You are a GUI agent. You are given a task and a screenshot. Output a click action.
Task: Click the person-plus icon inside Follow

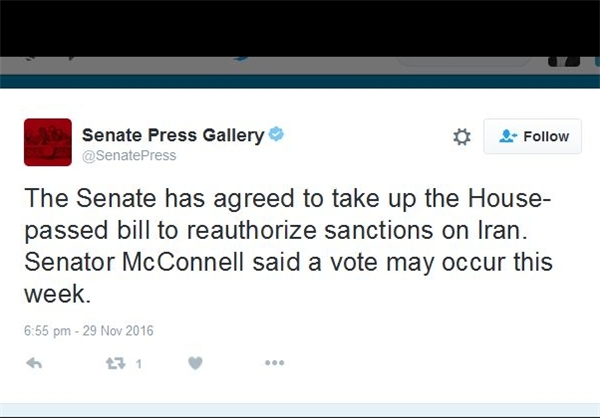coord(508,136)
